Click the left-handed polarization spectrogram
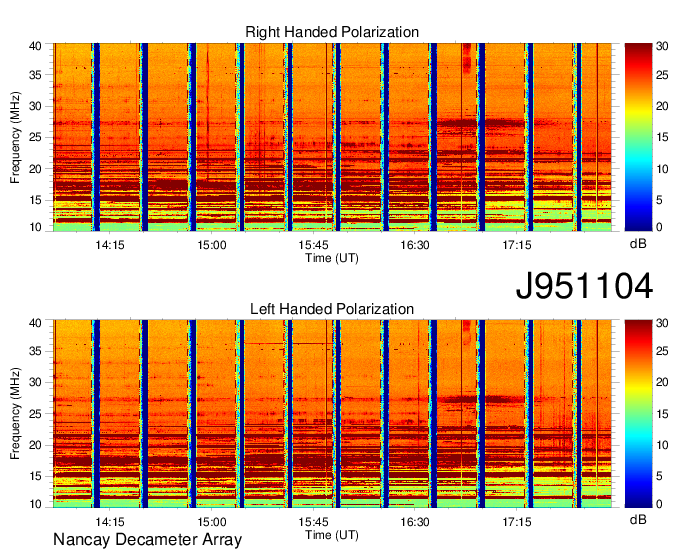Viewport: 680px width, 552px height. [x=332, y=414]
